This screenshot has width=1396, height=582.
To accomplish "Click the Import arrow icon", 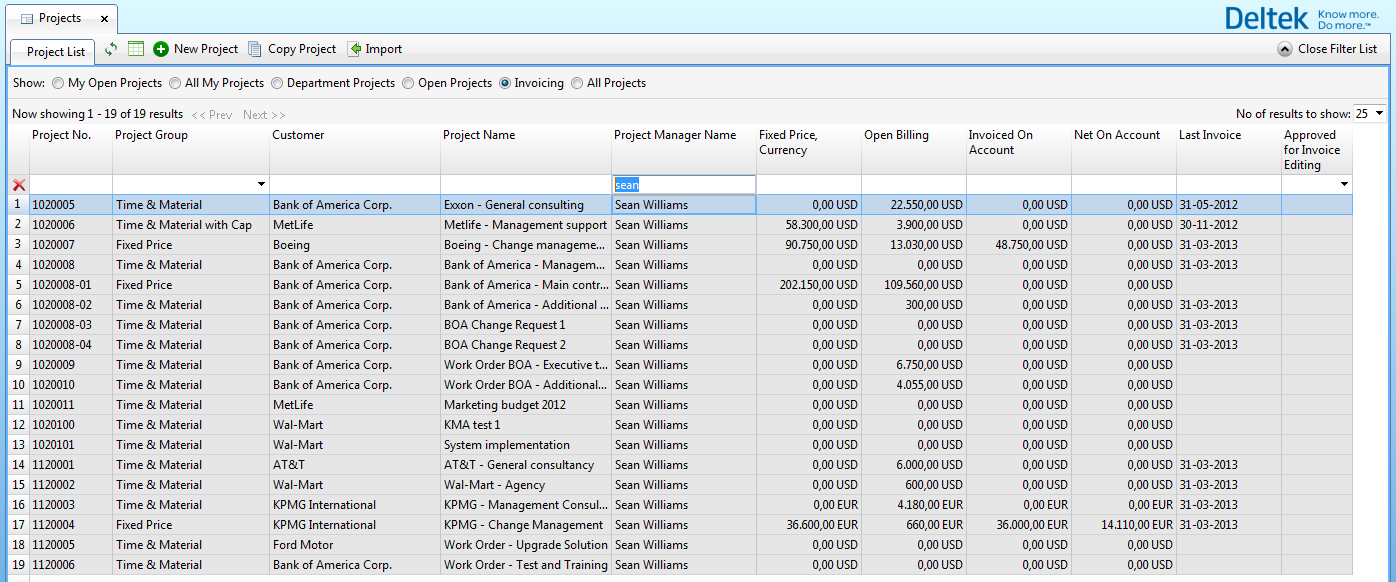I will (354, 49).
